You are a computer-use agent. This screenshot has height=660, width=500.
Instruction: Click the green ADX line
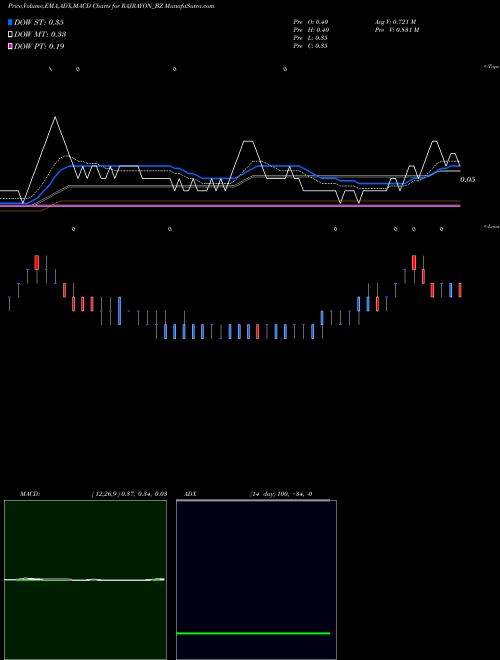(x=253, y=633)
